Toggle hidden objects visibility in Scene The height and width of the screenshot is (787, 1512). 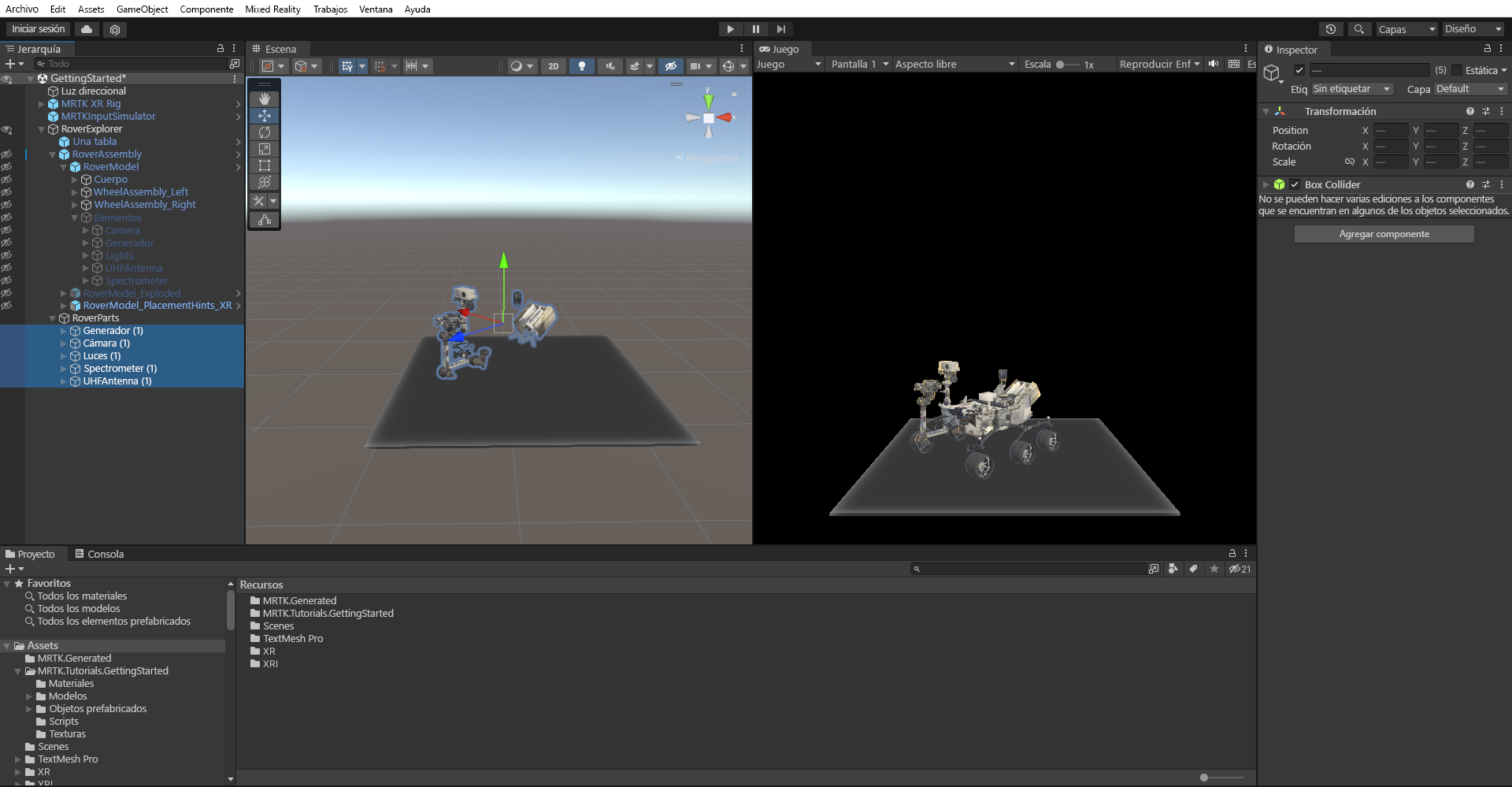pyautogui.click(x=670, y=66)
